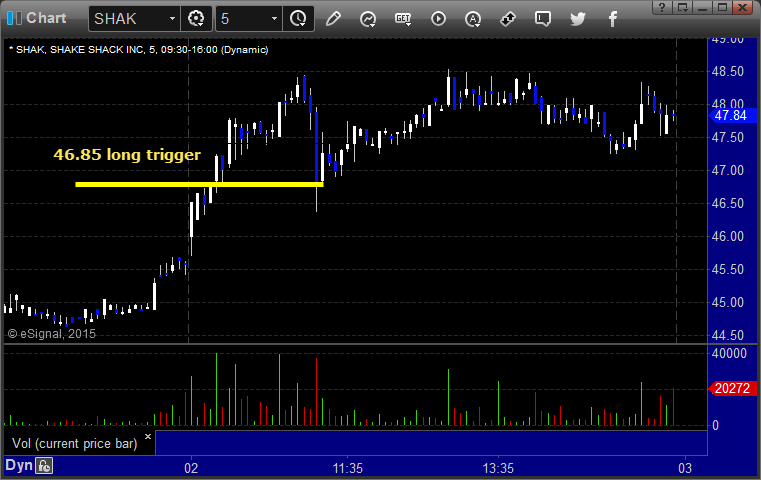This screenshot has width=761, height=480.
Task: Click the 46.85 long trigger text annotation
Action: (127, 155)
